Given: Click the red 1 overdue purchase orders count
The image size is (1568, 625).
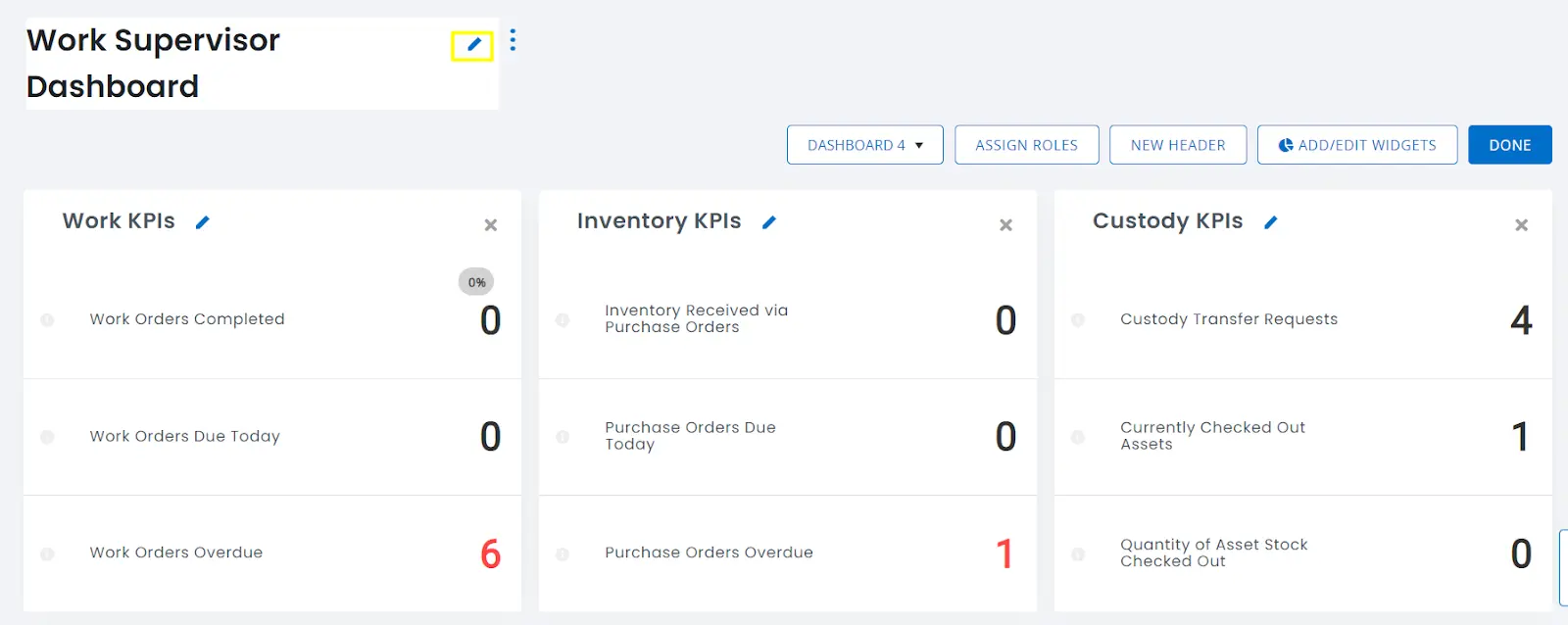Looking at the screenshot, I should (x=1005, y=554).
